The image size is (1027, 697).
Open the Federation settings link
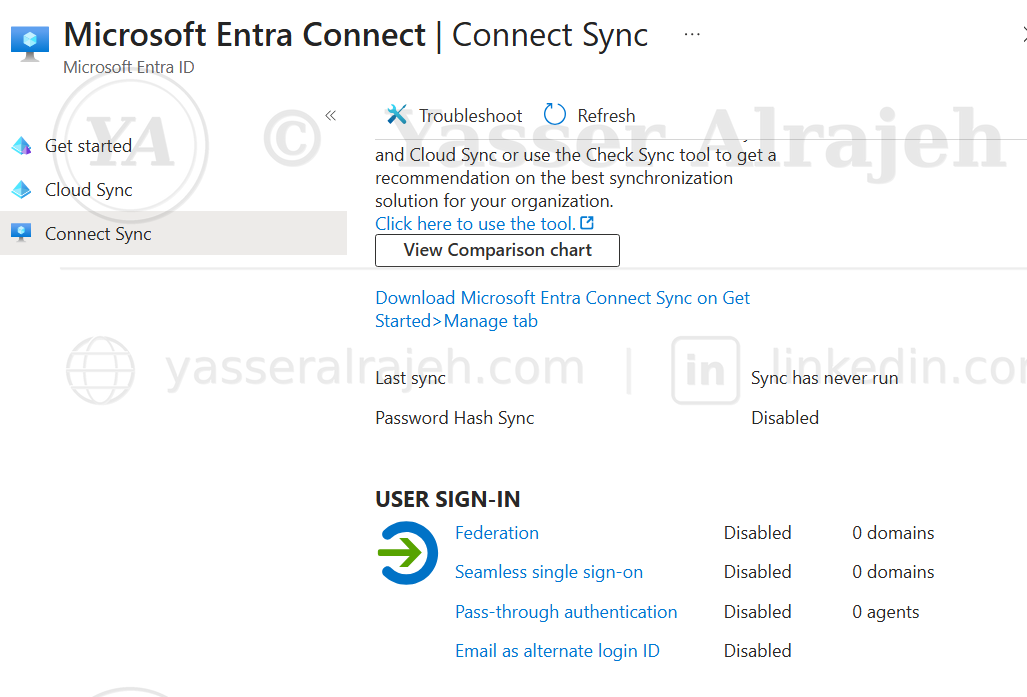[496, 533]
